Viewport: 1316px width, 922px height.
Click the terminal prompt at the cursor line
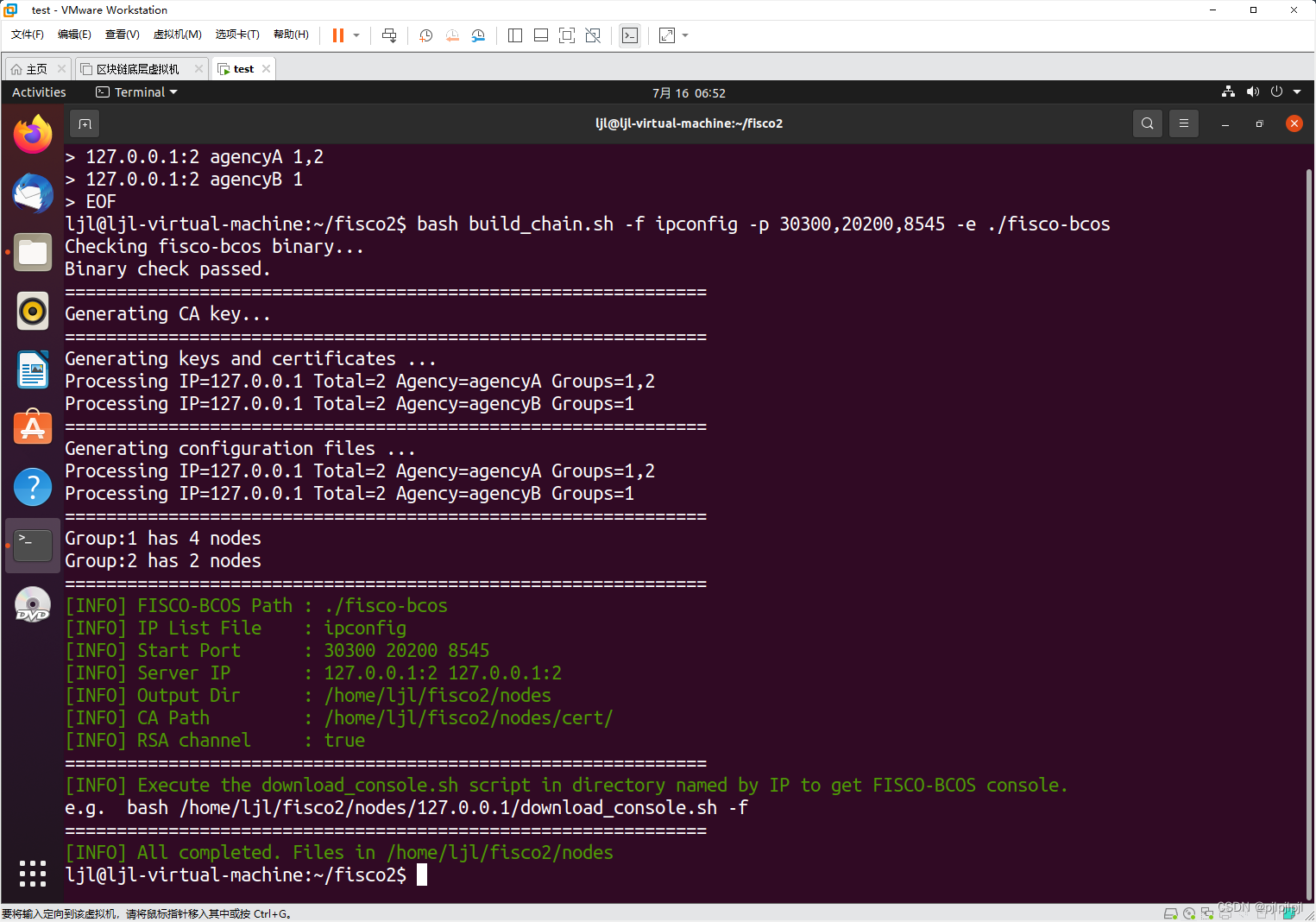[x=246, y=875]
